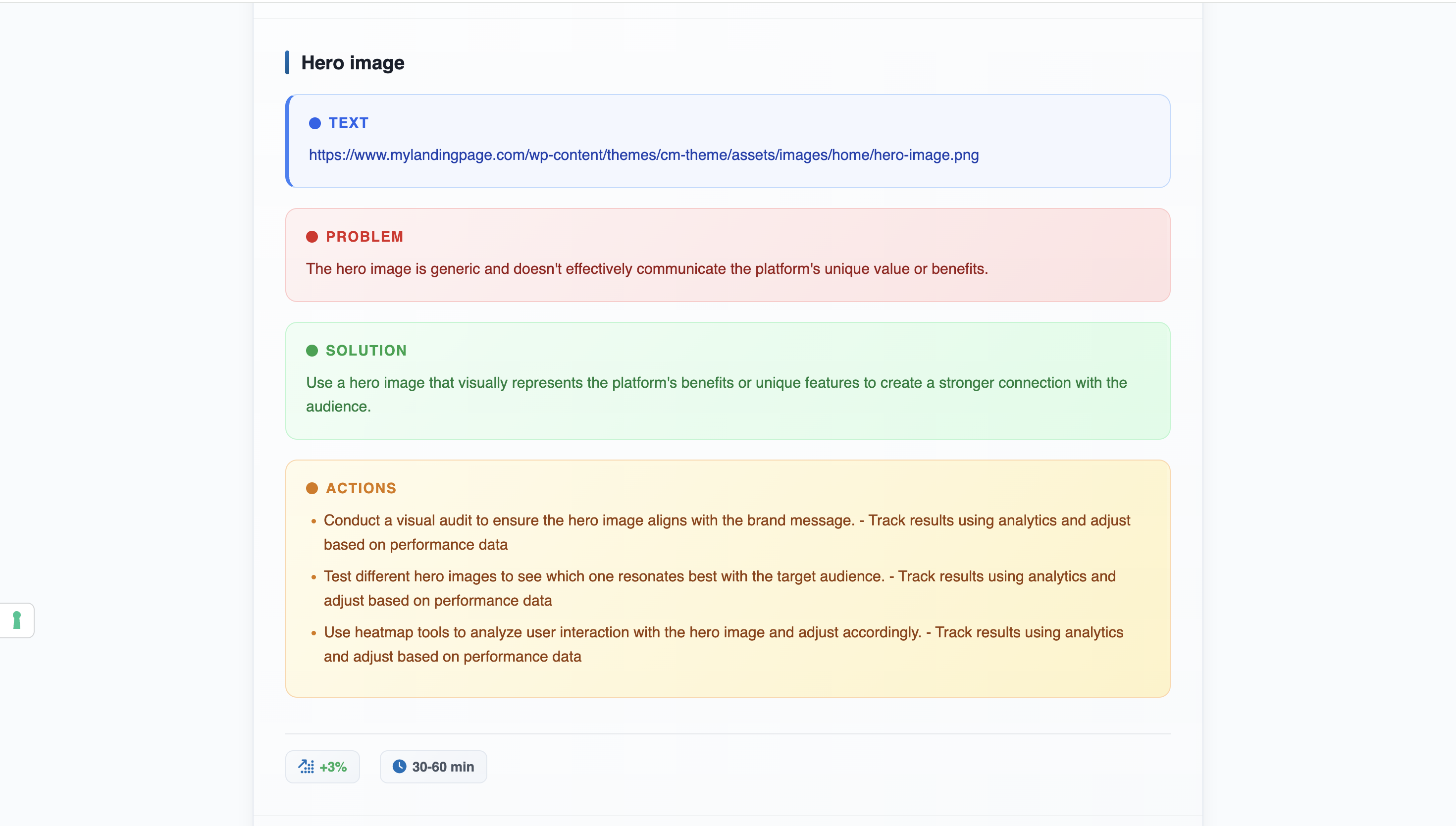Image resolution: width=1456 pixels, height=826 pixels.
Task: Click the blue bar beside Hero image heading
Action: 288,62
